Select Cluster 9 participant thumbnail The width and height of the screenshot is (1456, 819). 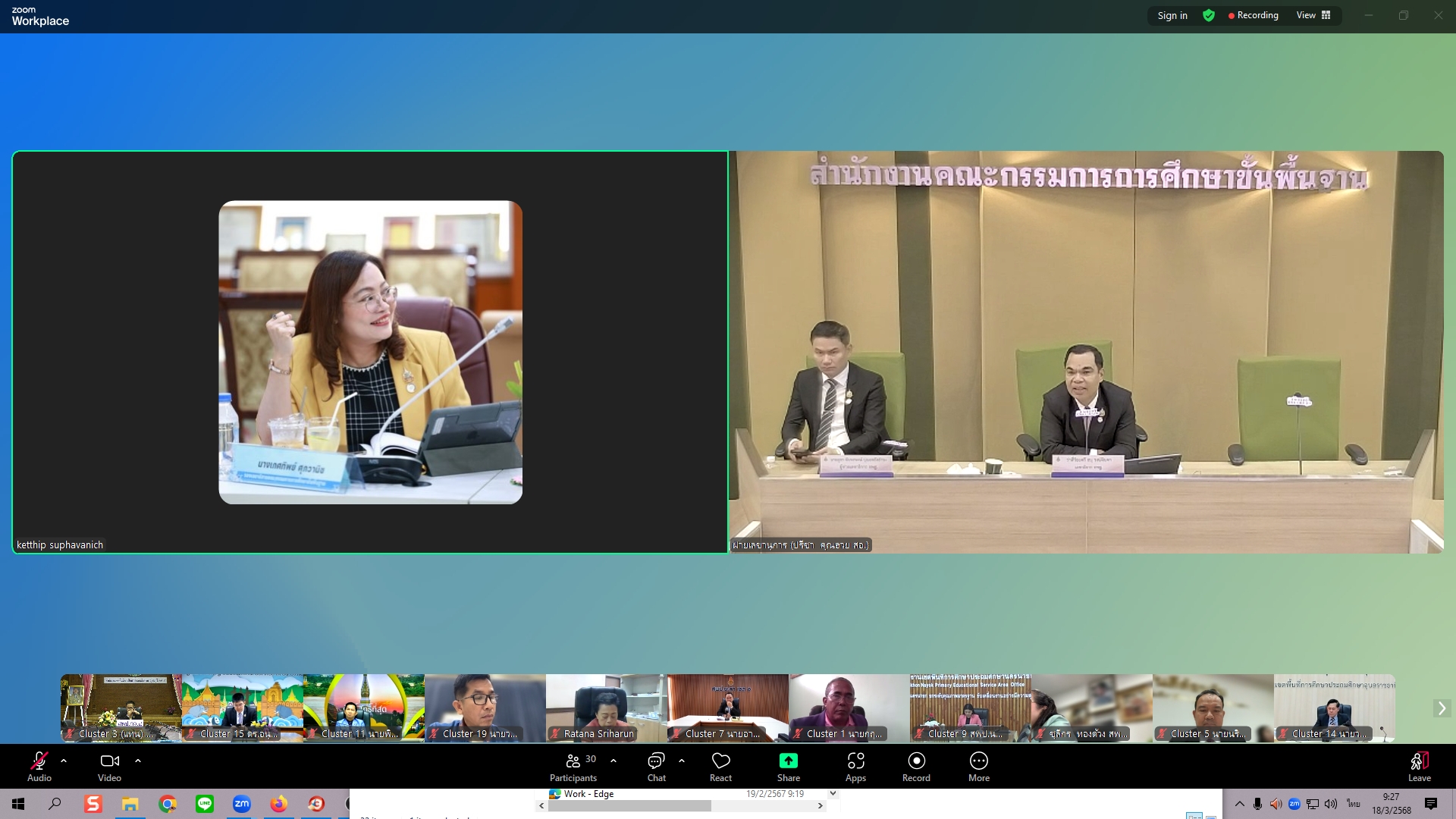click(971, 708)
